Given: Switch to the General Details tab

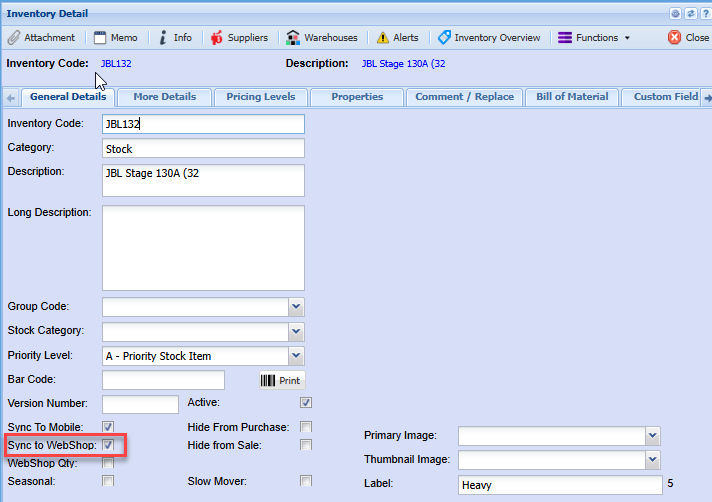Looking at the screenshot, I should [x=68, y=97].
